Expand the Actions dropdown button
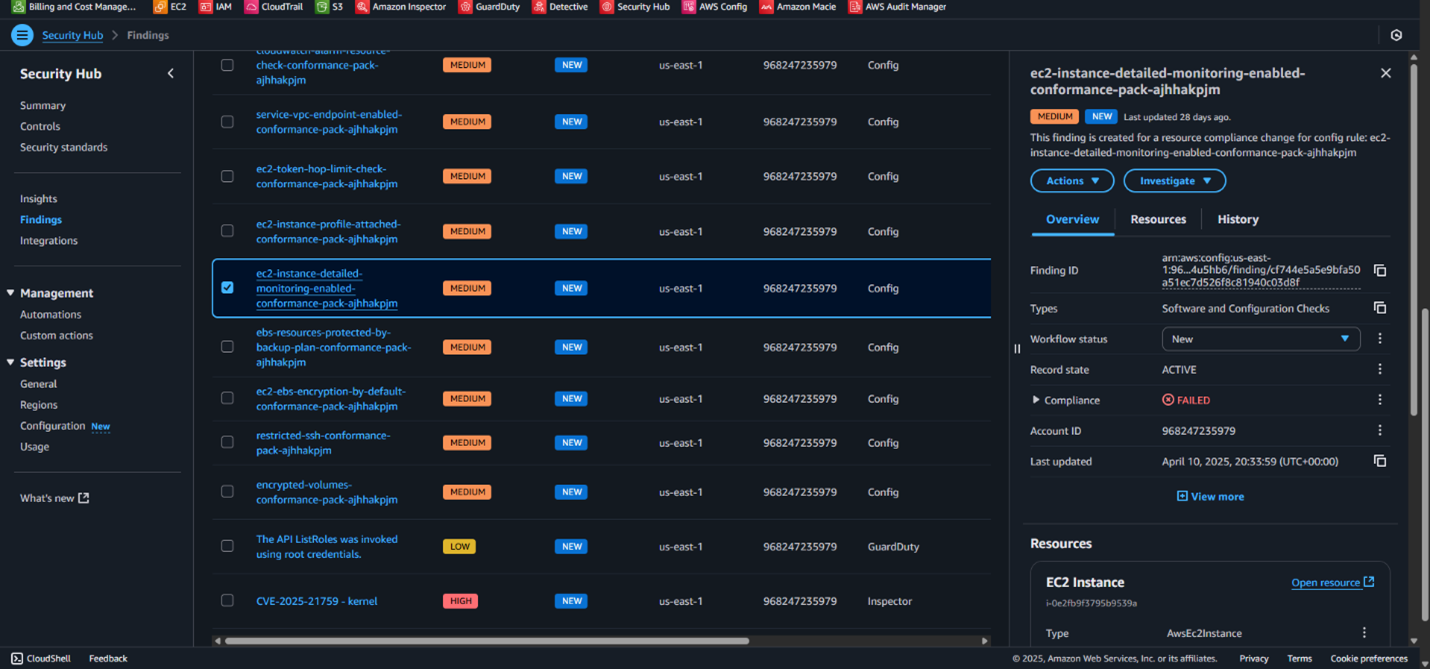This screenshot has height=669, width=1430. 1072,181
